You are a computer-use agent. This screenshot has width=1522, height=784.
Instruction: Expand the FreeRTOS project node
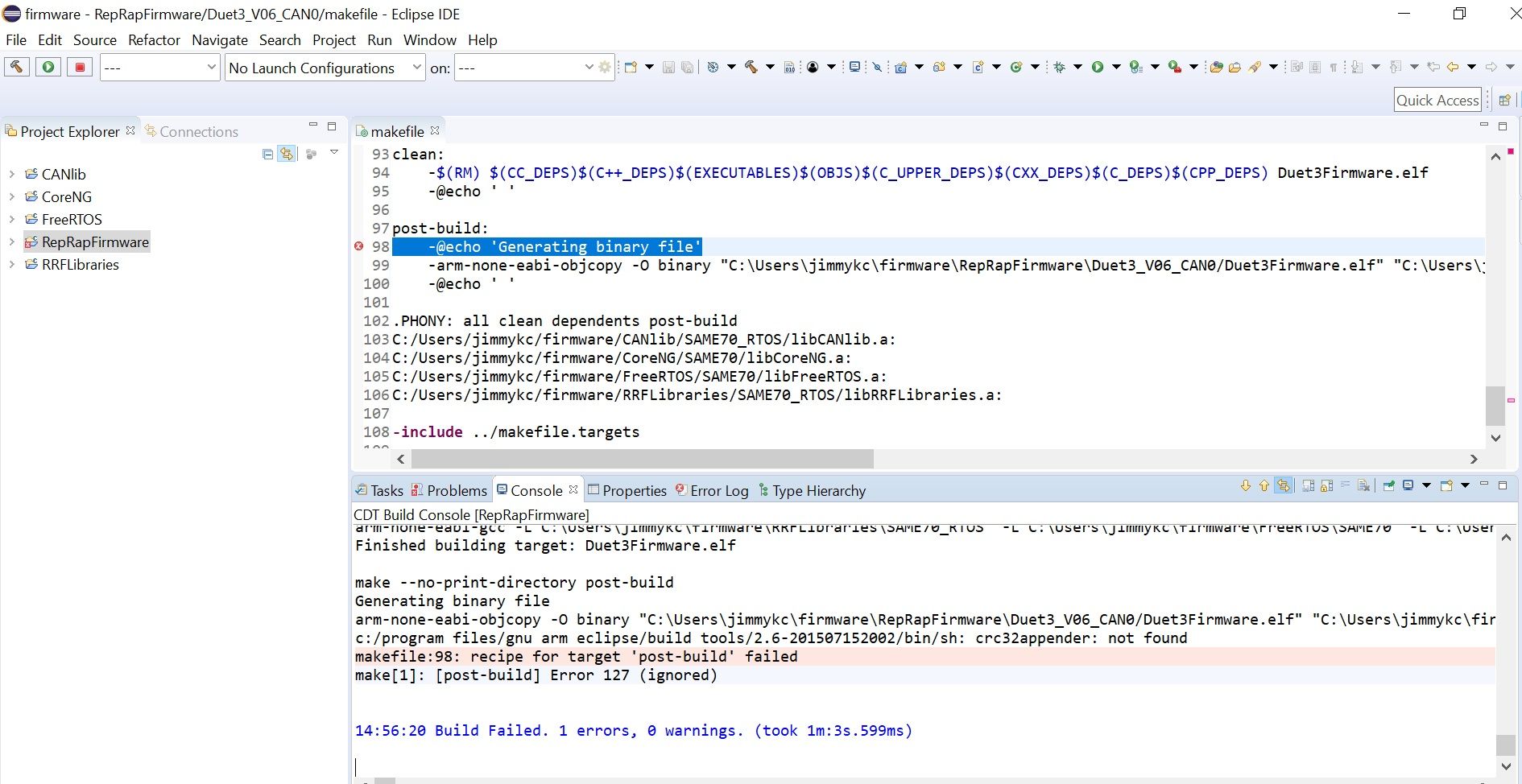pos(11,219)
